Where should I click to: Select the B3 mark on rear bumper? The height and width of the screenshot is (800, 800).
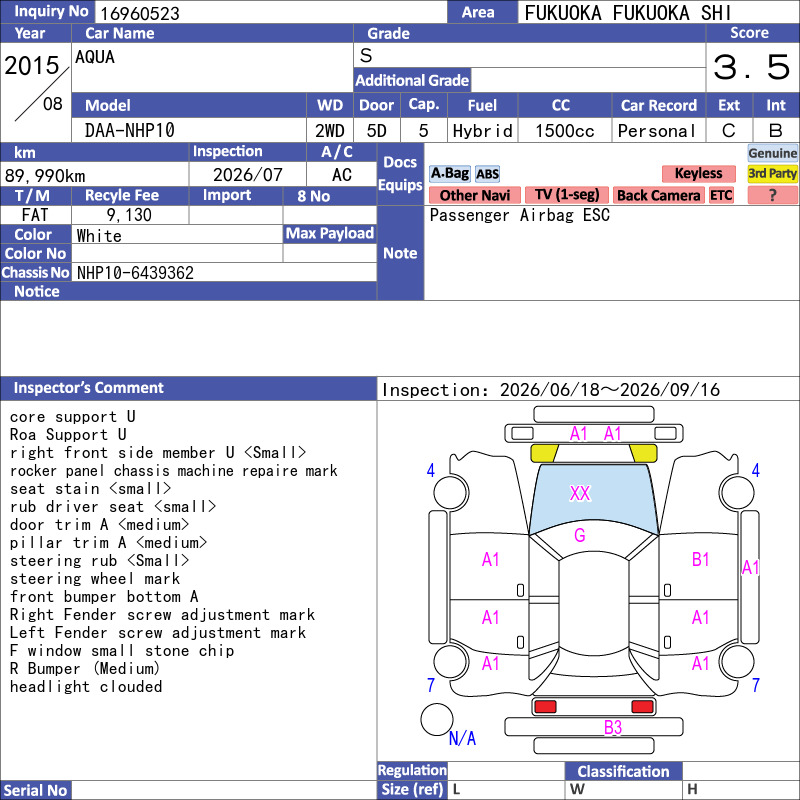pyautogui.click(x=613, y=727)
